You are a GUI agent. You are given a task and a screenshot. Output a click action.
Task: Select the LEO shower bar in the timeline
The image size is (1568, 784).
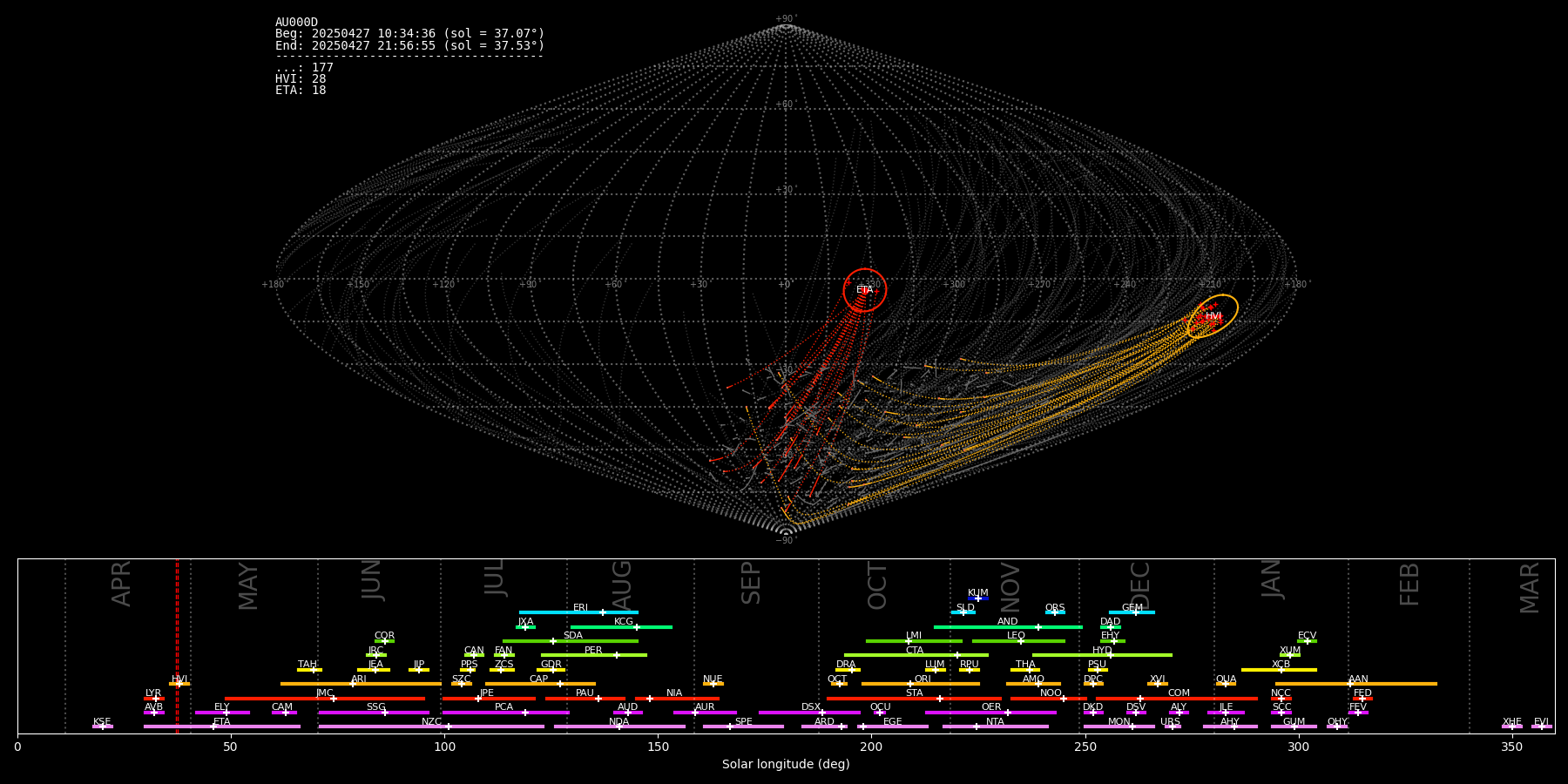[1018, 641]
